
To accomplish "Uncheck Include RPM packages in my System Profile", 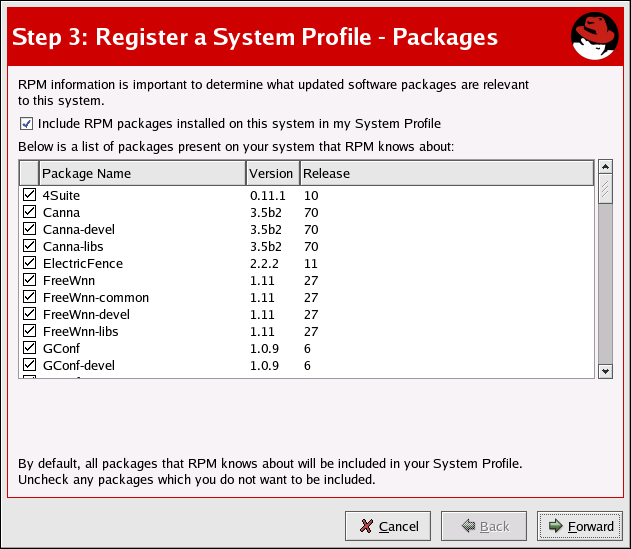I will (x=27, y=124).
